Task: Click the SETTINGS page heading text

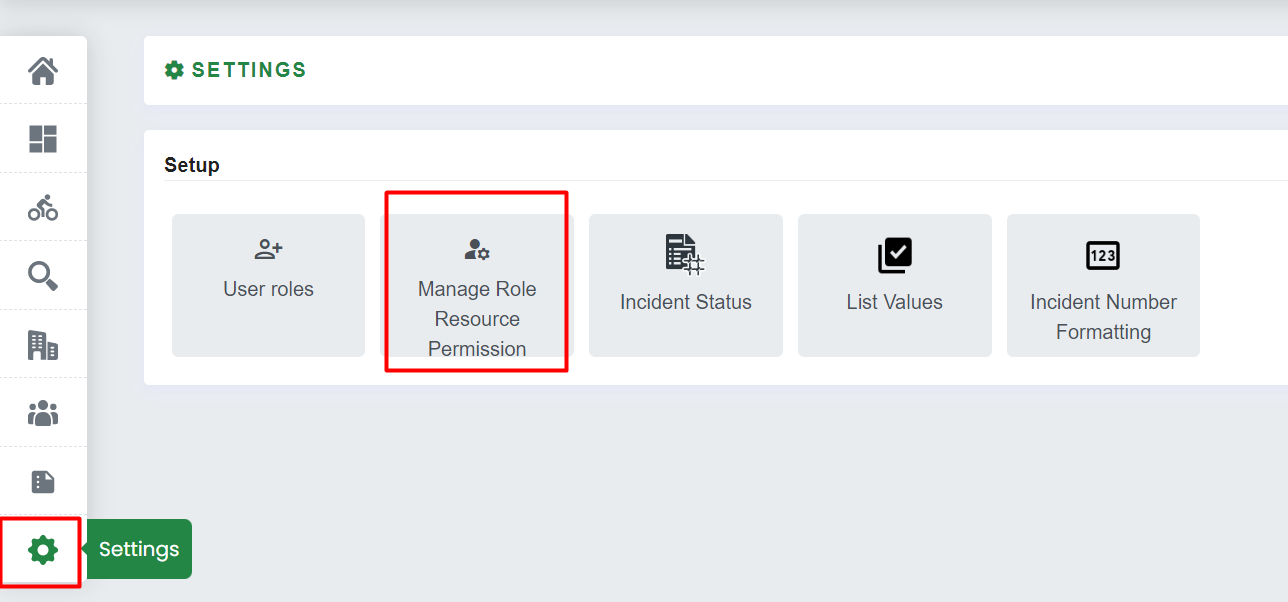Action: (x=249, y=70)
